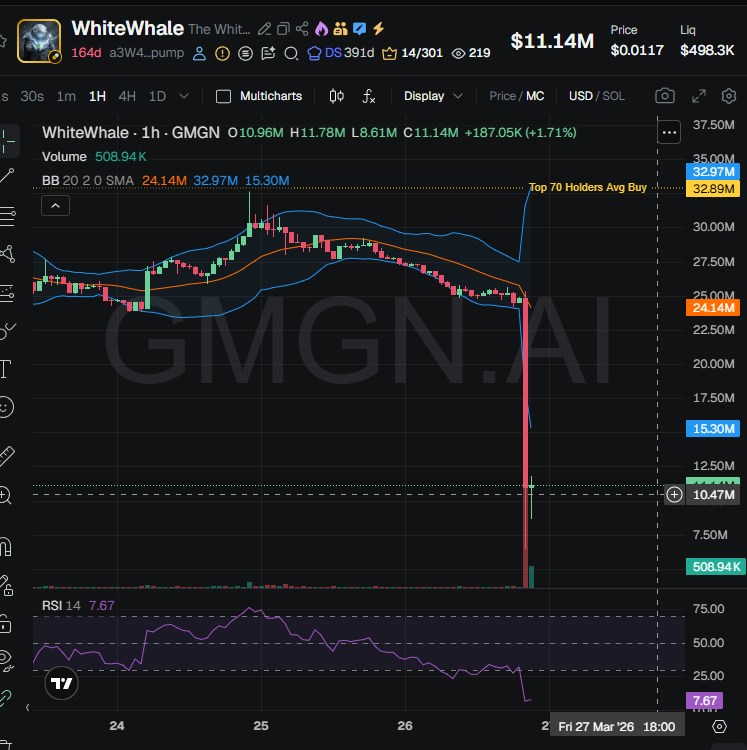This screenshot has width=747, height=750.
Task: Switch currency to USD
Action: click(581, 96)
